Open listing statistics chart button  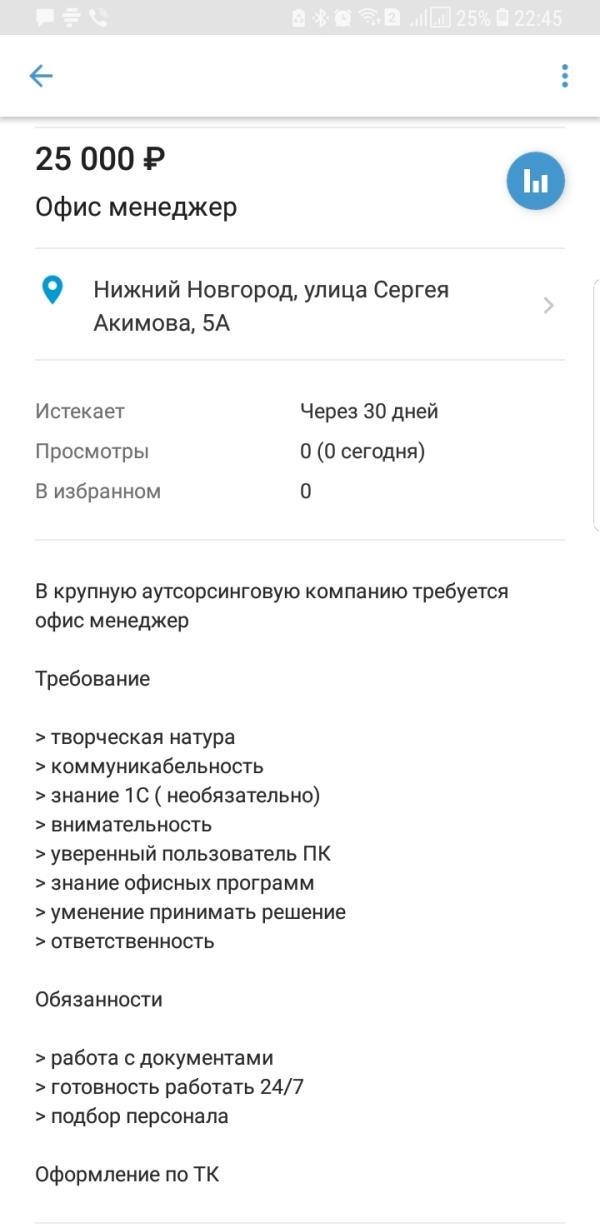click(x=536, y=181)
